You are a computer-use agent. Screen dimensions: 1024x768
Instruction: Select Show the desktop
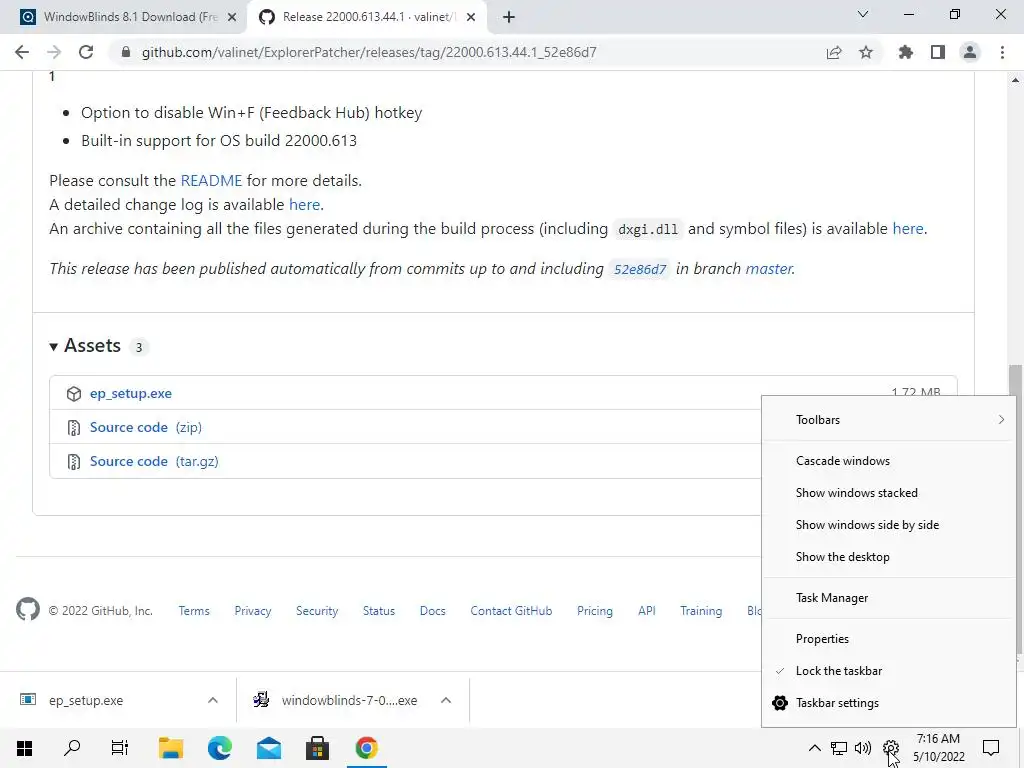pos(889,557)
